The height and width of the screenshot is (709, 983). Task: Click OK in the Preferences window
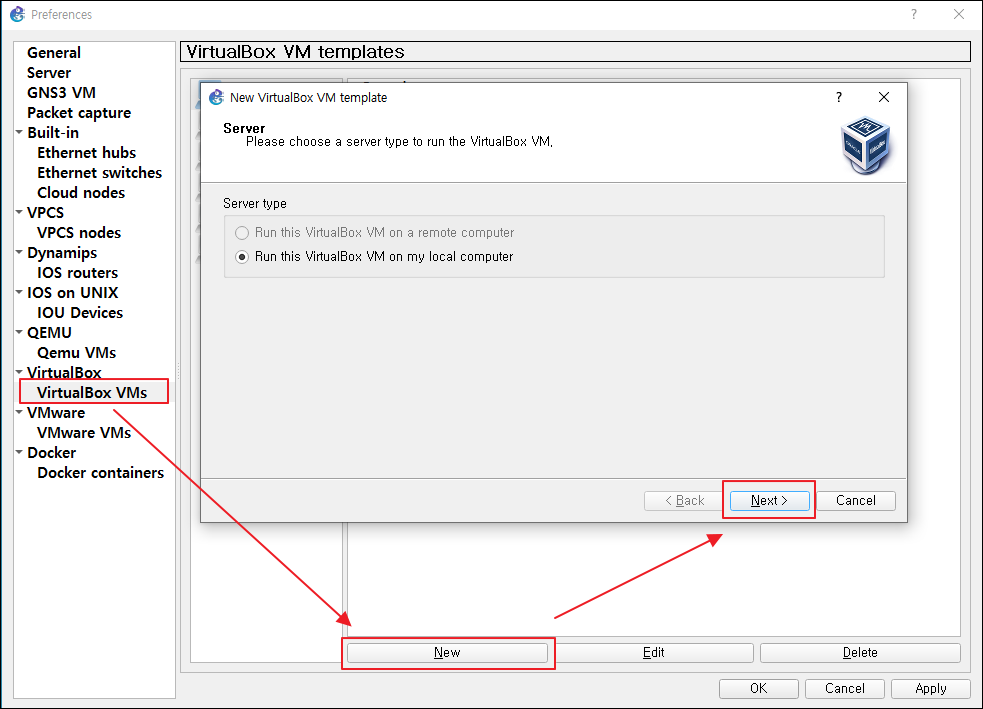click(759, 688)
